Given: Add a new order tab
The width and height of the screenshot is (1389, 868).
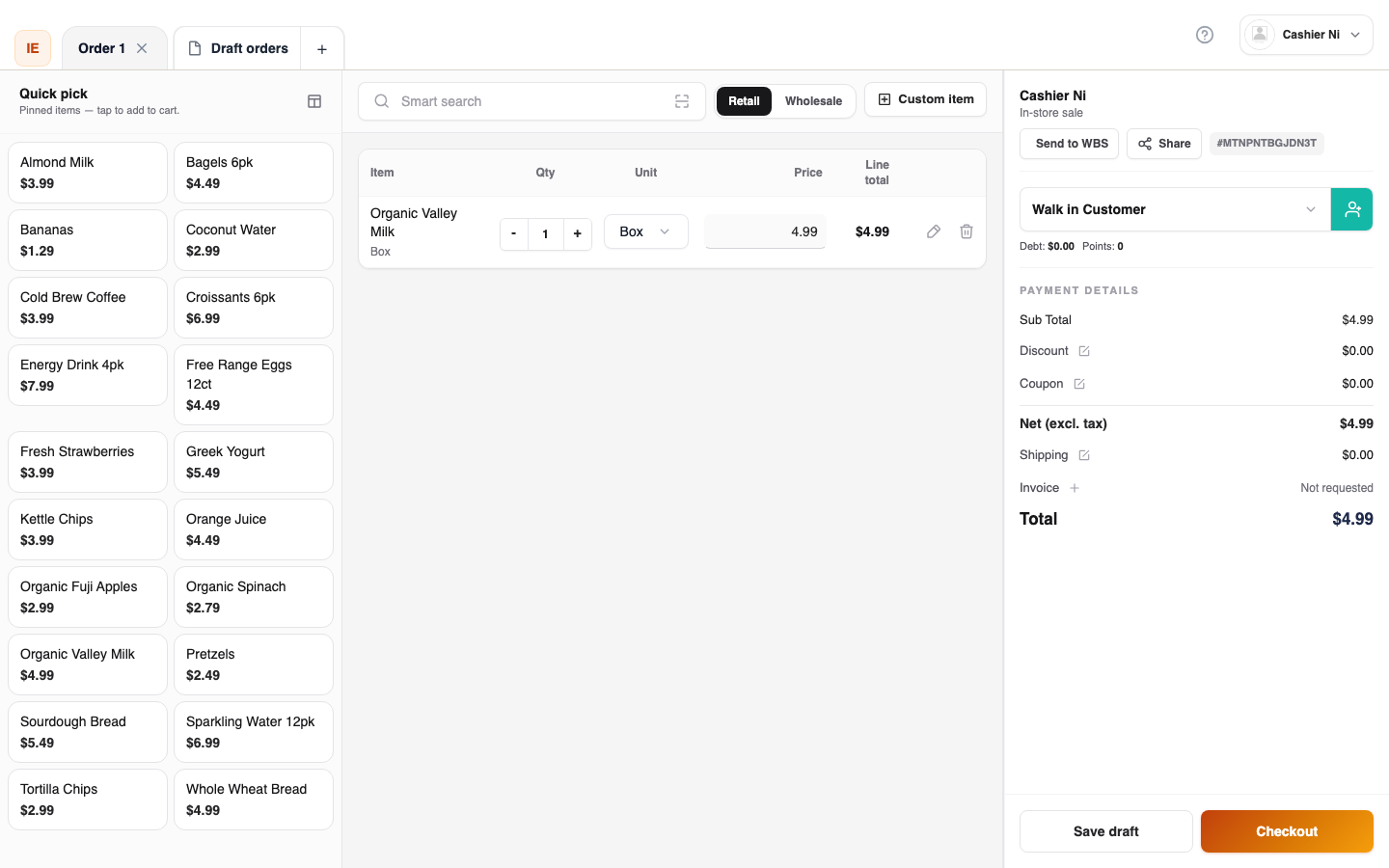Looking at the screenshot, I should [322, 49].
